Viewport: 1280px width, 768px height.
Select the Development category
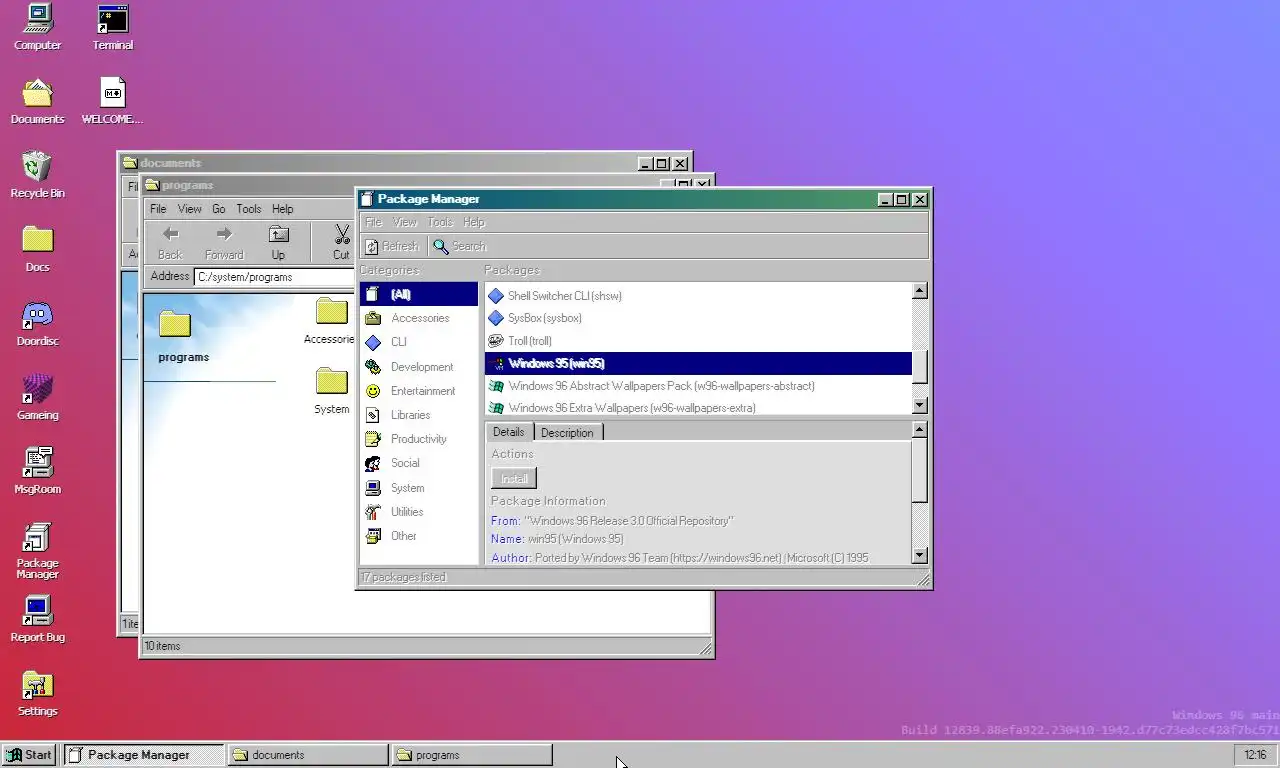coord(419,367)
